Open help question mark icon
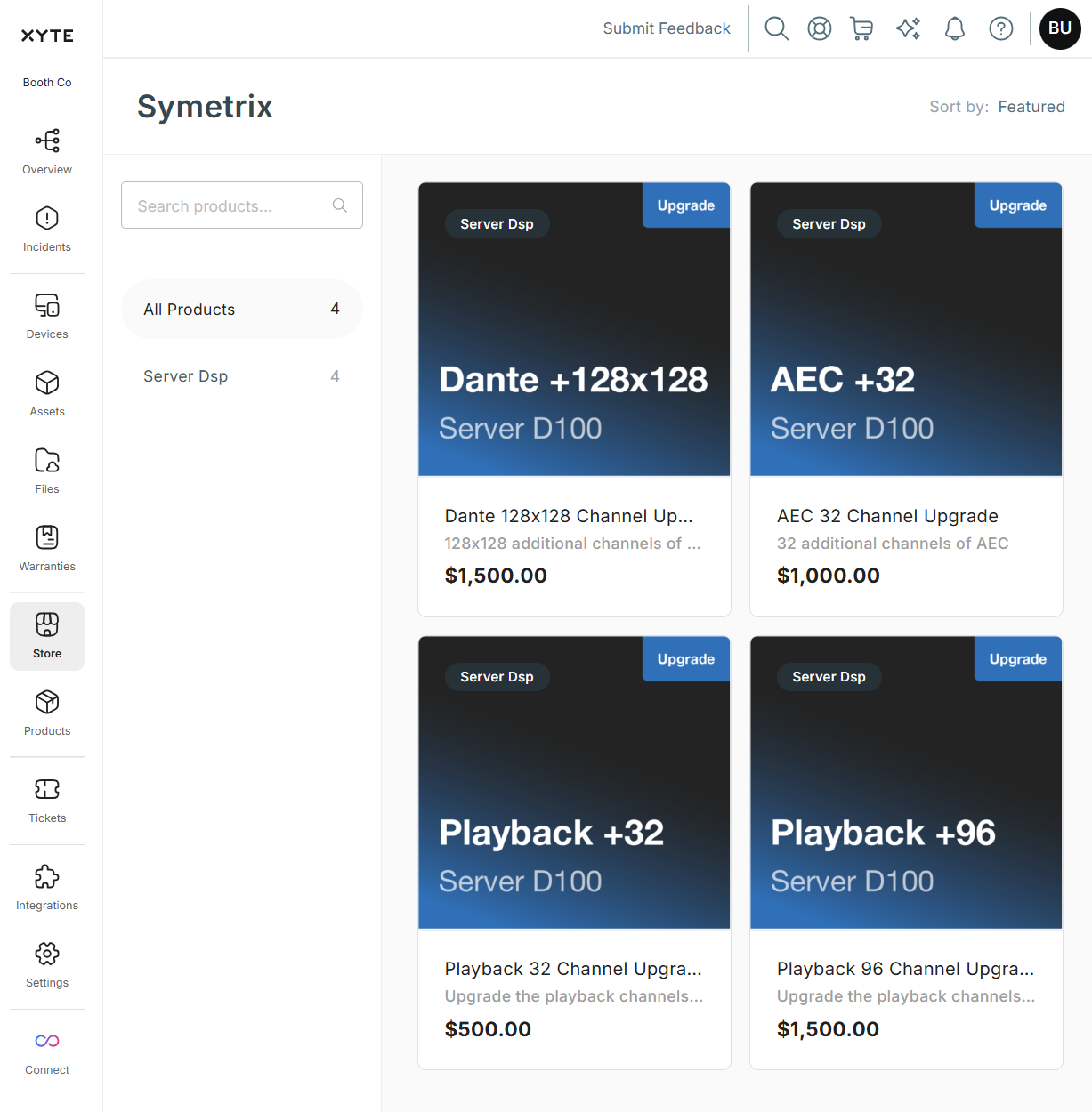Screen dimensions: 1092x1112 [x=1001, y=28]
